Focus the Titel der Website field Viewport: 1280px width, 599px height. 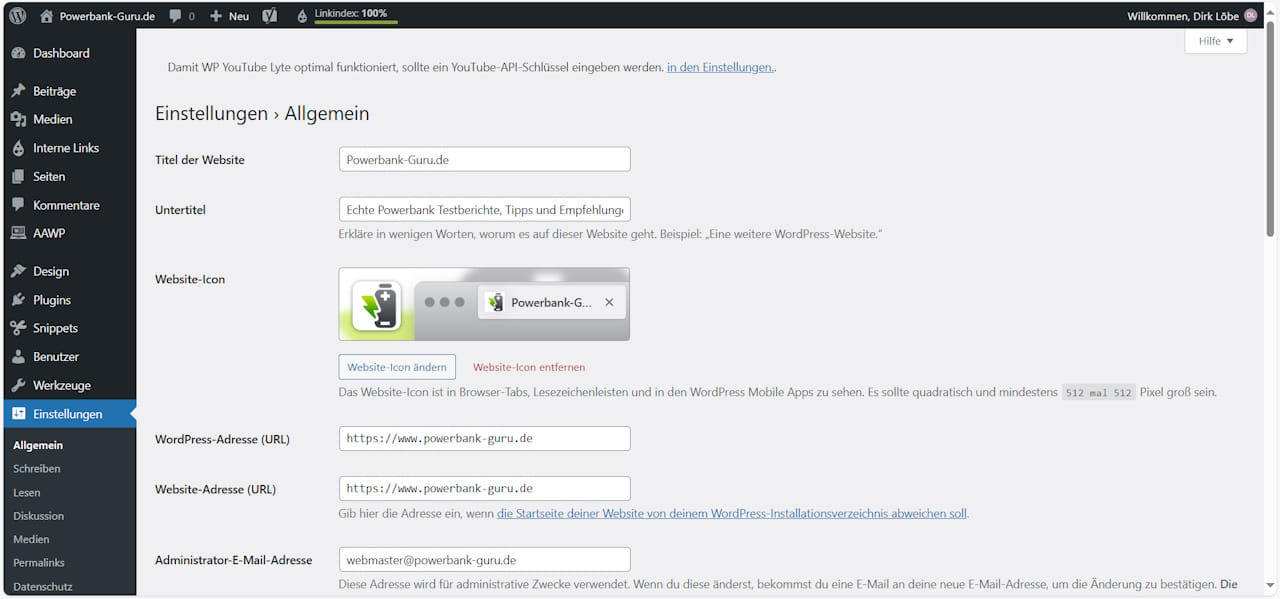pyautogui.click(x=485, y=159)
